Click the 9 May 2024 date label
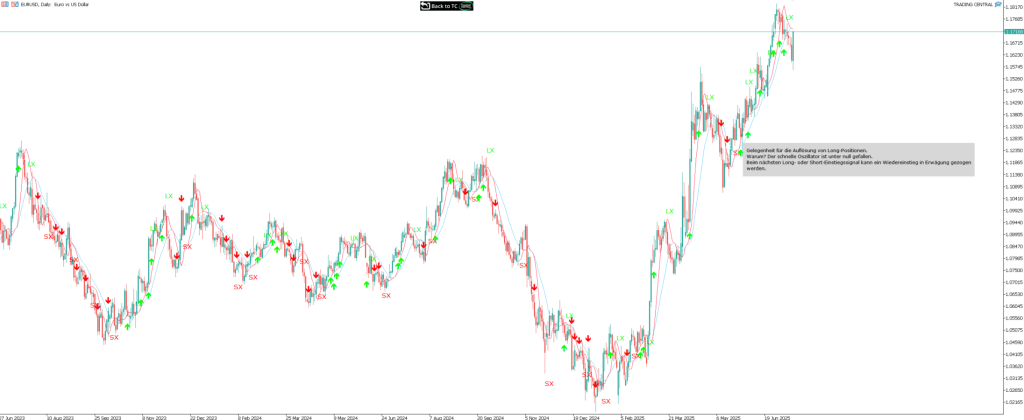Image resolution: width=1024 pixels, height=420 pixels. point(345,416)
